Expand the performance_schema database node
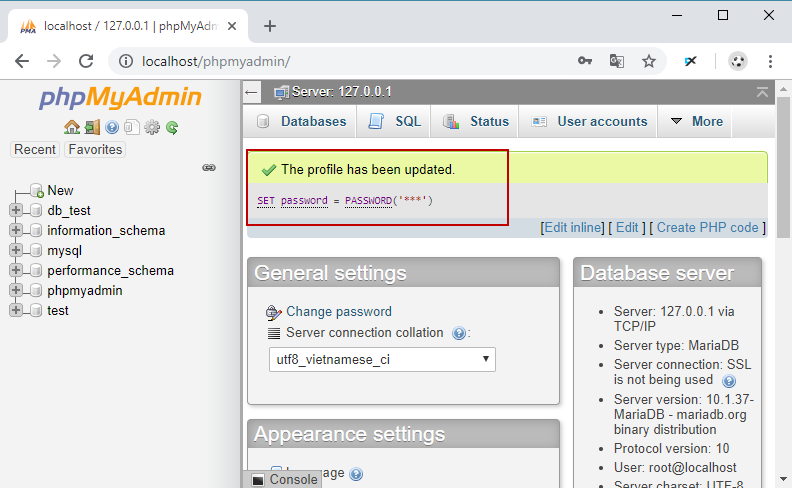The width and height of the screenshot is (792, 488). click(16, 270)
